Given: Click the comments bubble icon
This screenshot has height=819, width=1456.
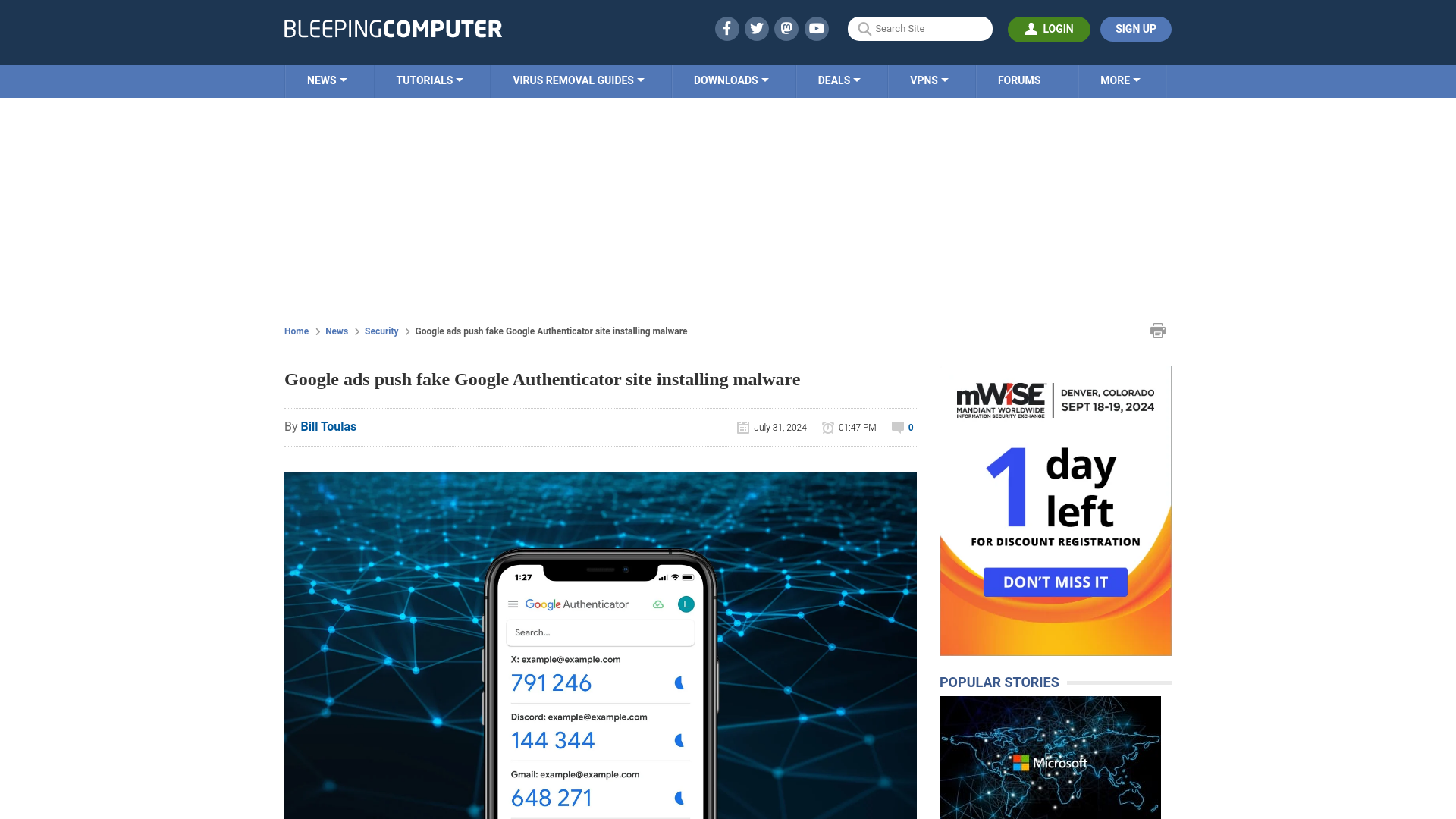Looking at the screenshot, I should click(897, 427).
